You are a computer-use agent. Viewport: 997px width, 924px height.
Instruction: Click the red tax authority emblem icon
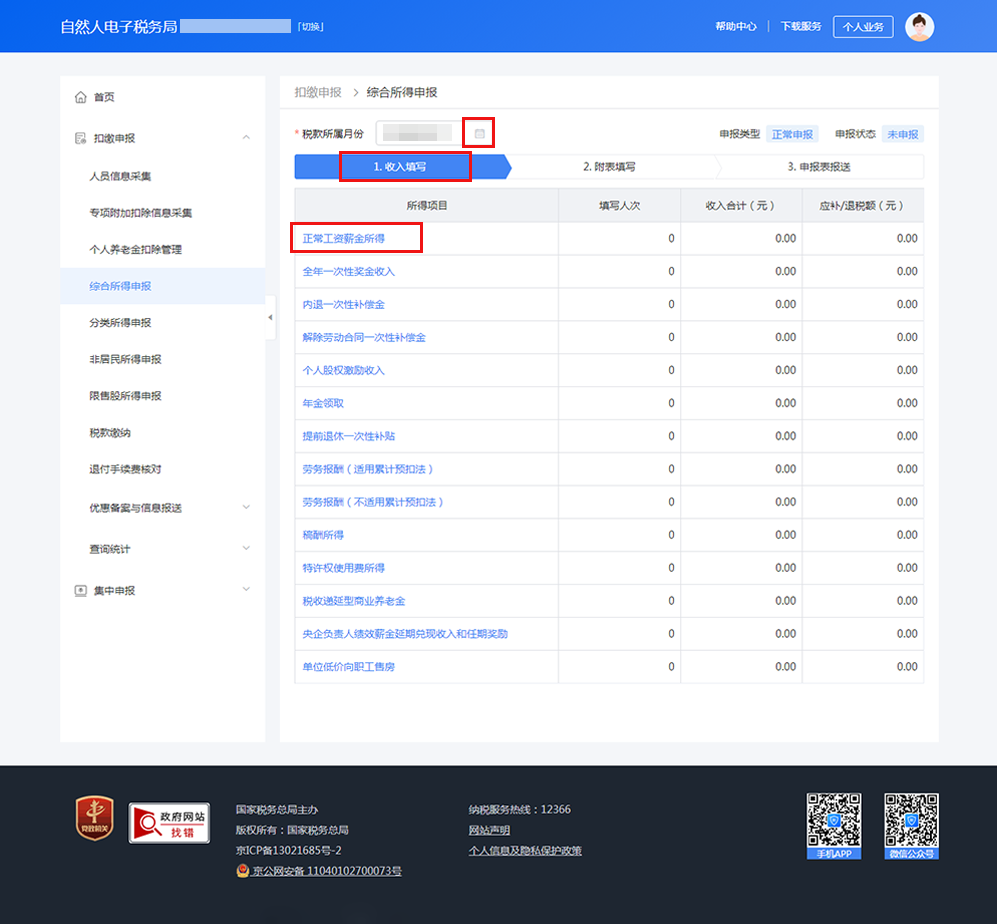95,819
